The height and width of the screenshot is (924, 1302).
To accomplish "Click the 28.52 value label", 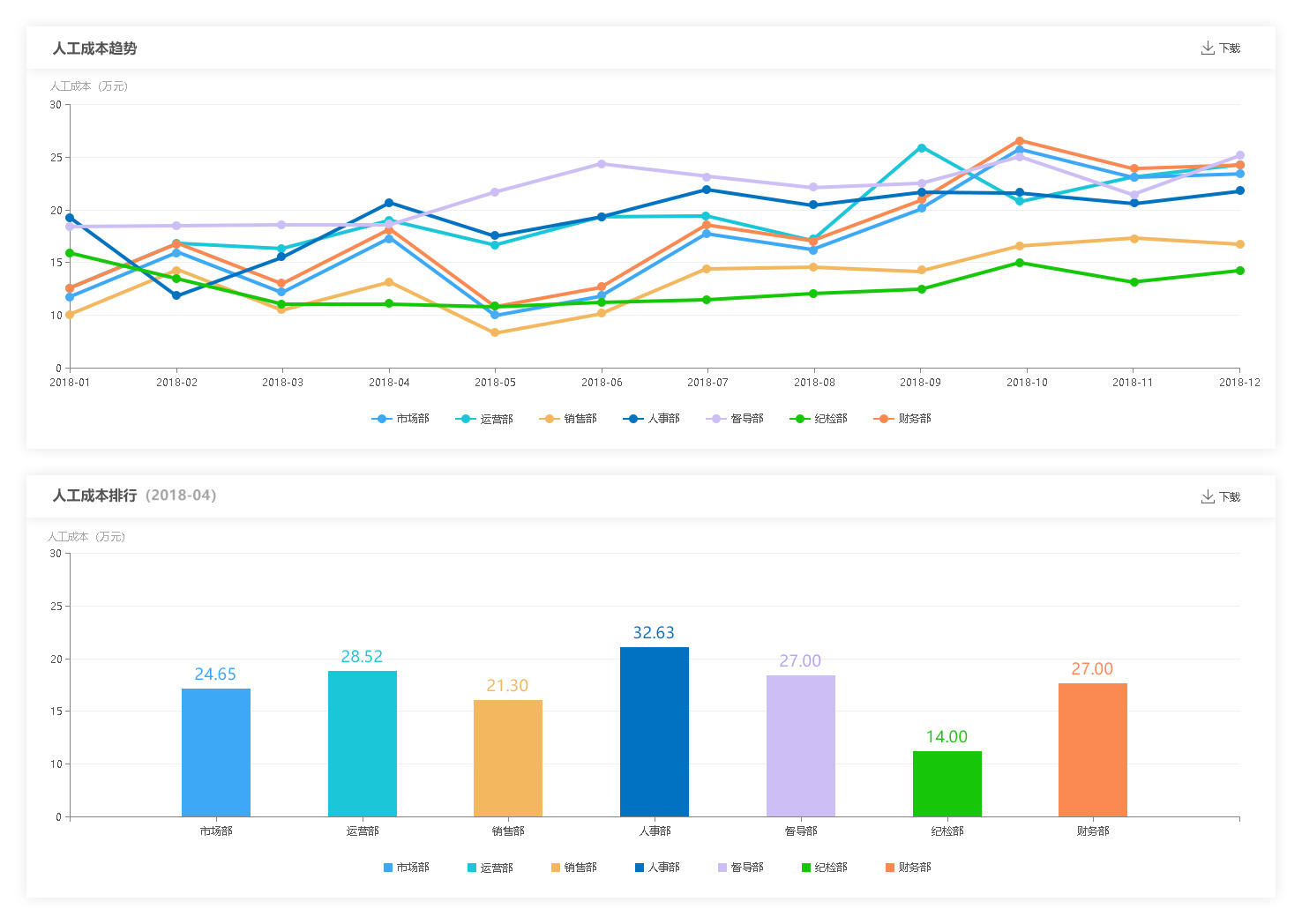I will tap(362, 657).
